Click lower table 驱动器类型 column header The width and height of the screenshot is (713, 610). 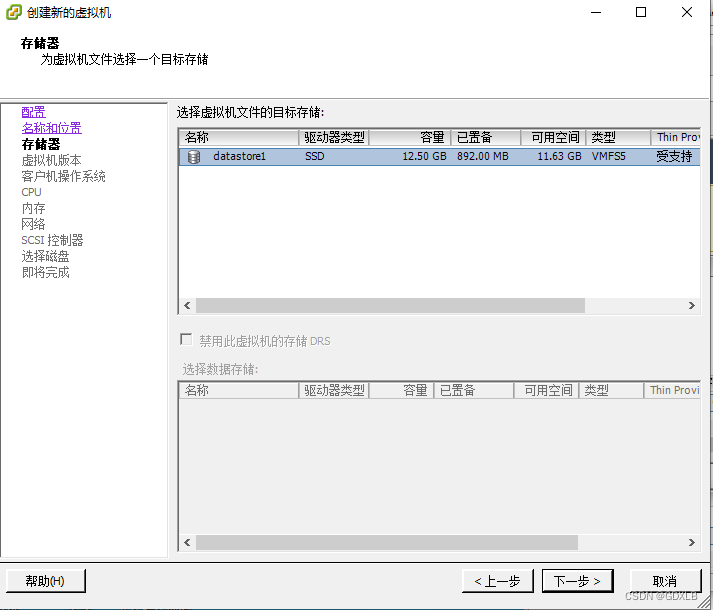click(333, 390)
